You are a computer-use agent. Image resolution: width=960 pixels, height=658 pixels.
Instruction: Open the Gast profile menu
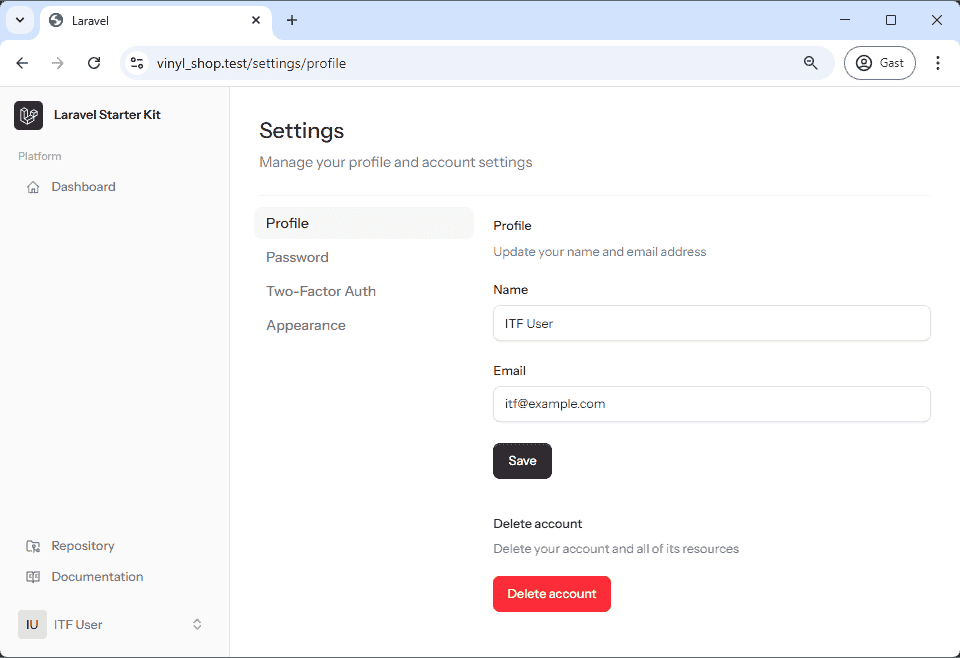879,63
